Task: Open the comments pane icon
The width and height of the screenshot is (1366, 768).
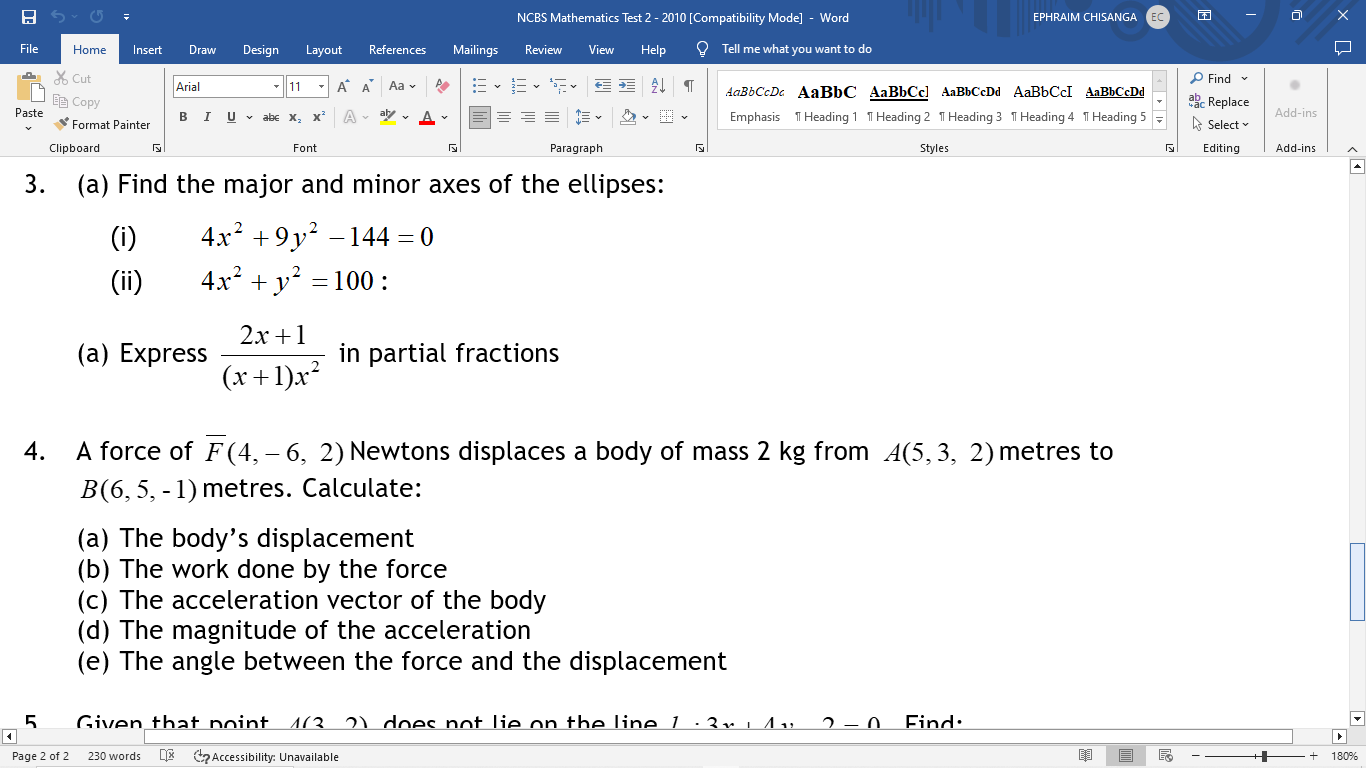Action: [1343, 49]
